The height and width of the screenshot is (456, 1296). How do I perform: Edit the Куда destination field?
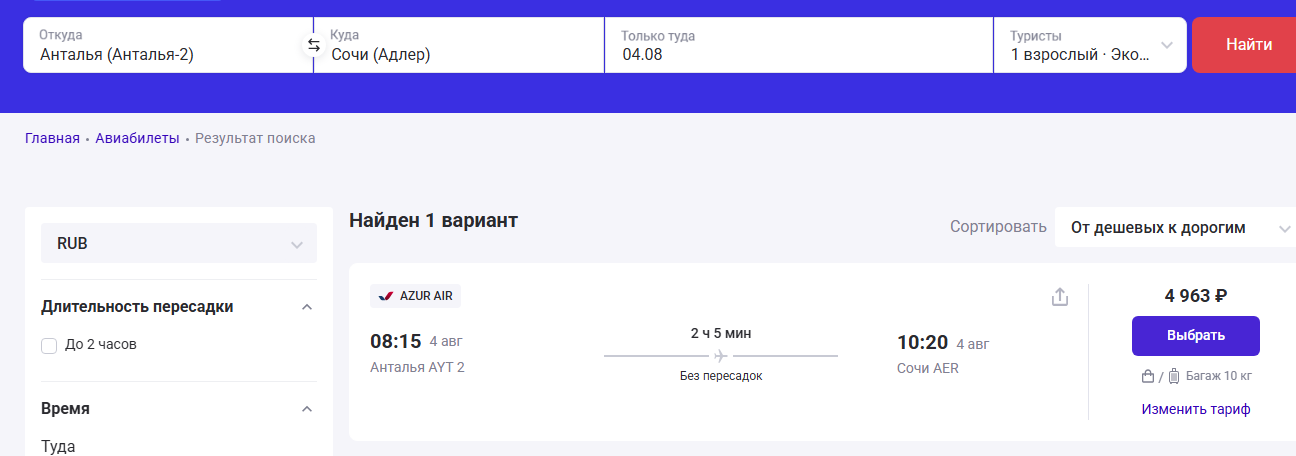459,45
